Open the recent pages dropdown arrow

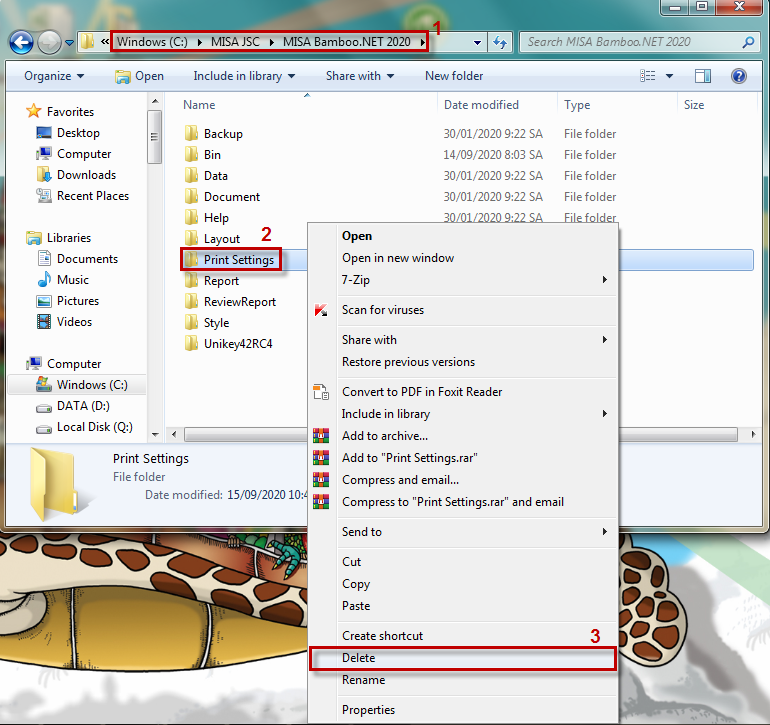tap(69, 43)
